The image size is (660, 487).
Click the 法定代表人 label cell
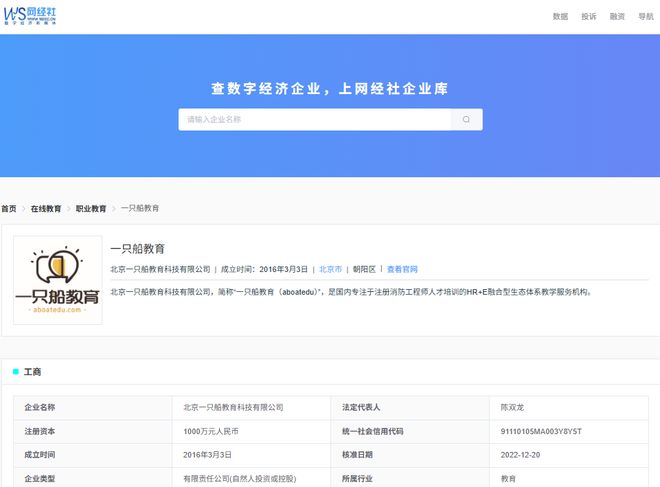410,407
